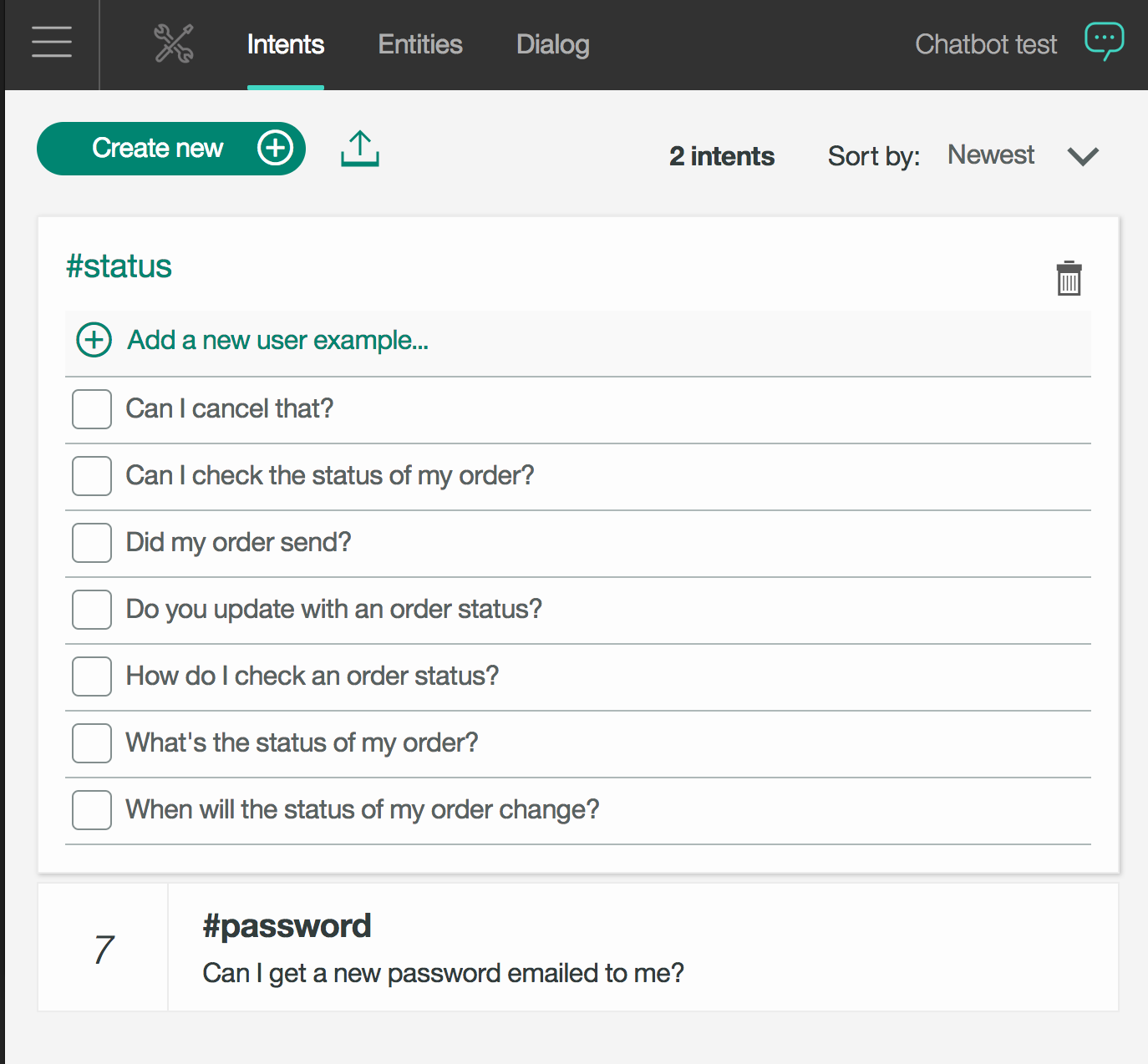Toggle checkbox for "When will the status of my order change?"

[x=92, y=810]
